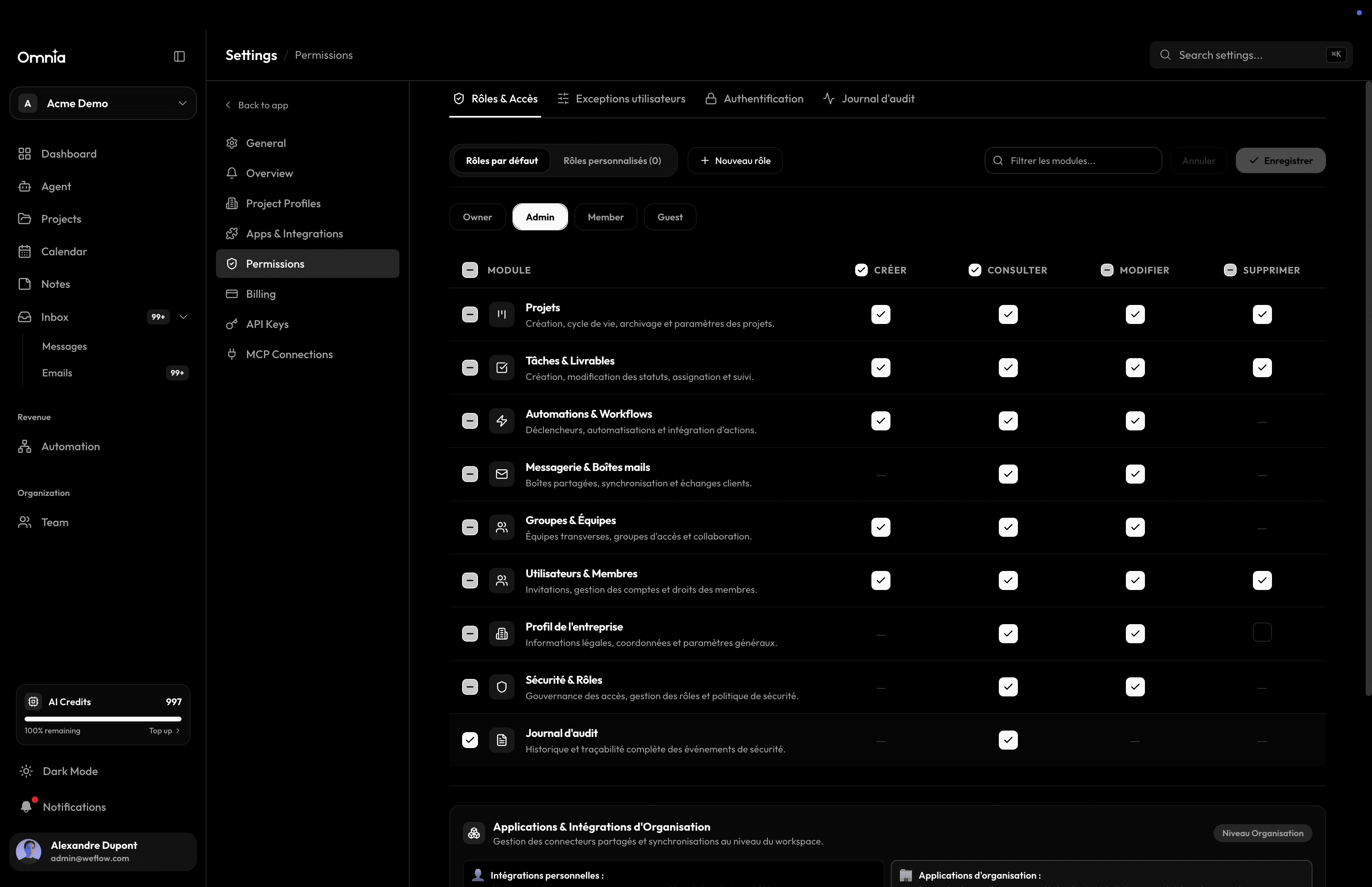Click the Annuler button
This screenshot has height=887, width=1372.
(1199, 161)
